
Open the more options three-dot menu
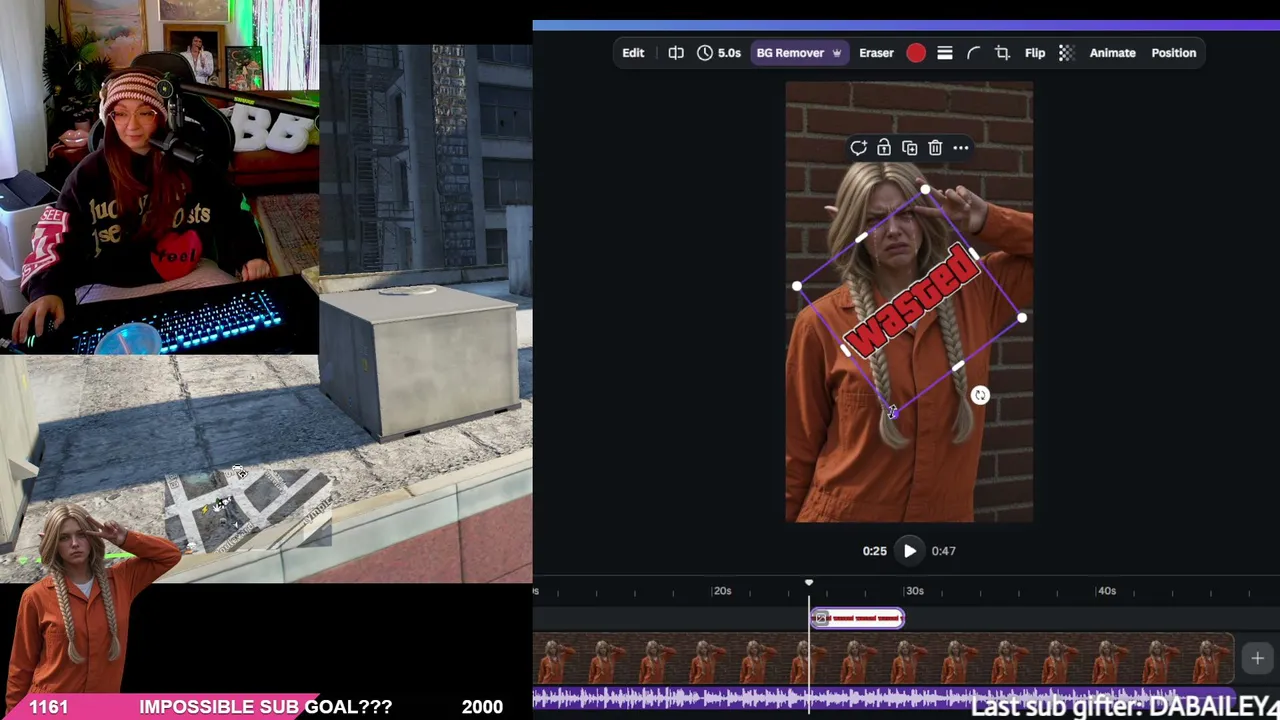[x=961, y=148]
